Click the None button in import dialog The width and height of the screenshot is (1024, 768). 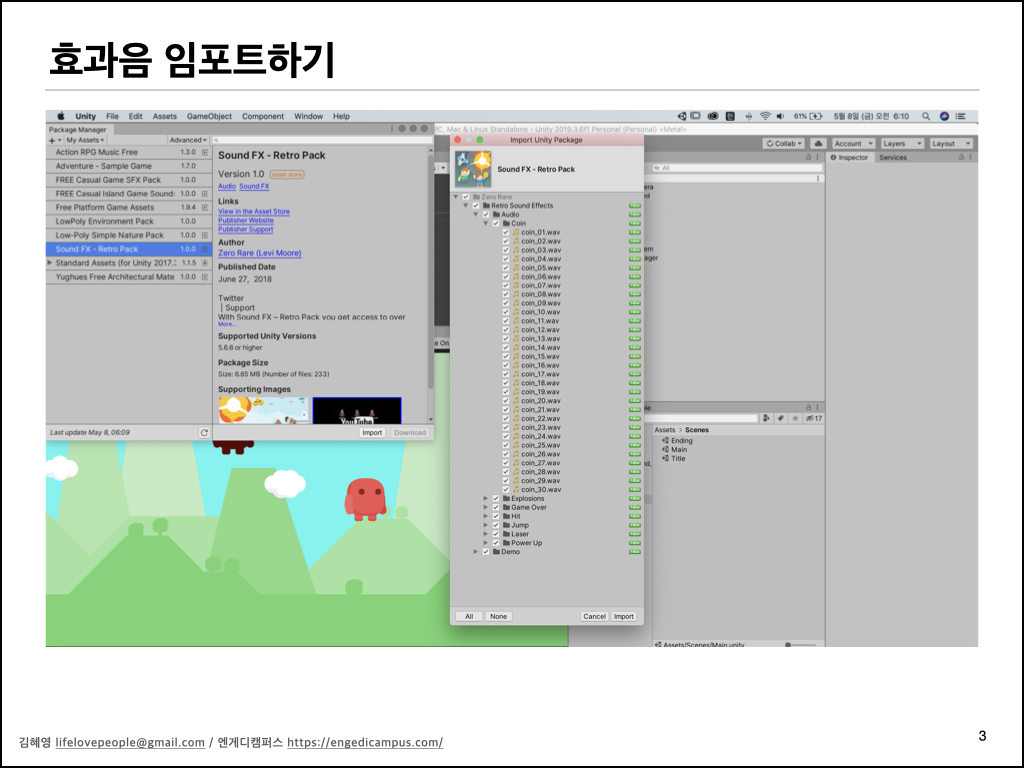(498, 616)
